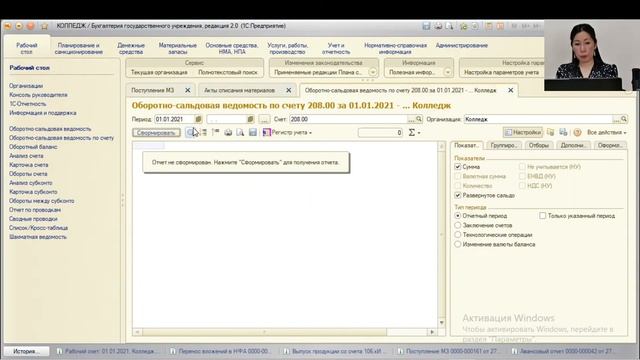Viewport: 640px width, 360px height.
Task: Toggle the Валютная сумма checkbox
Action: pyautogui.click(x=458, y=176)
